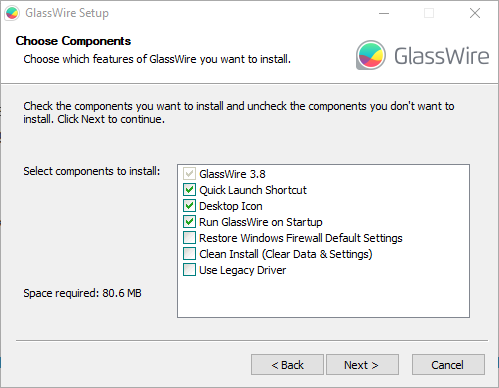Enable the Use Legacy Driver option
This screenshot has width=499, height=388.
click(x=189, y=270)
